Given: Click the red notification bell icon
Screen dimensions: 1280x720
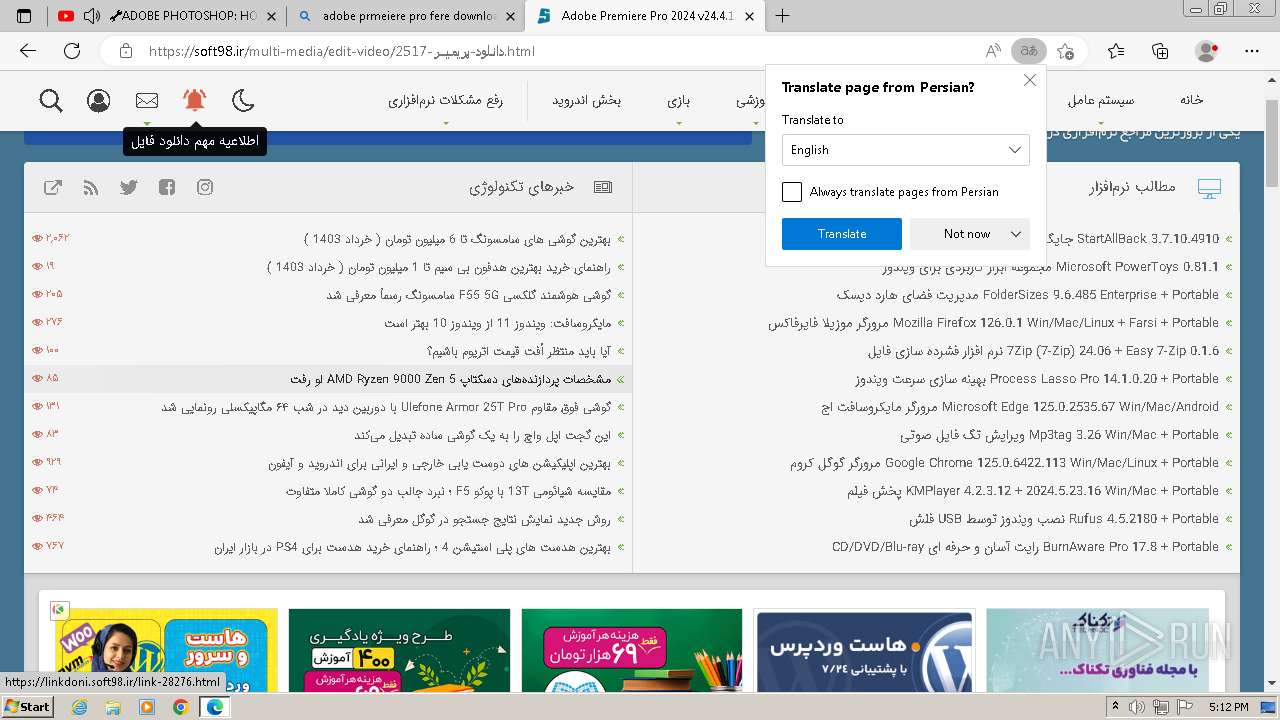Looking at the screenshot, I should [194, 100].
